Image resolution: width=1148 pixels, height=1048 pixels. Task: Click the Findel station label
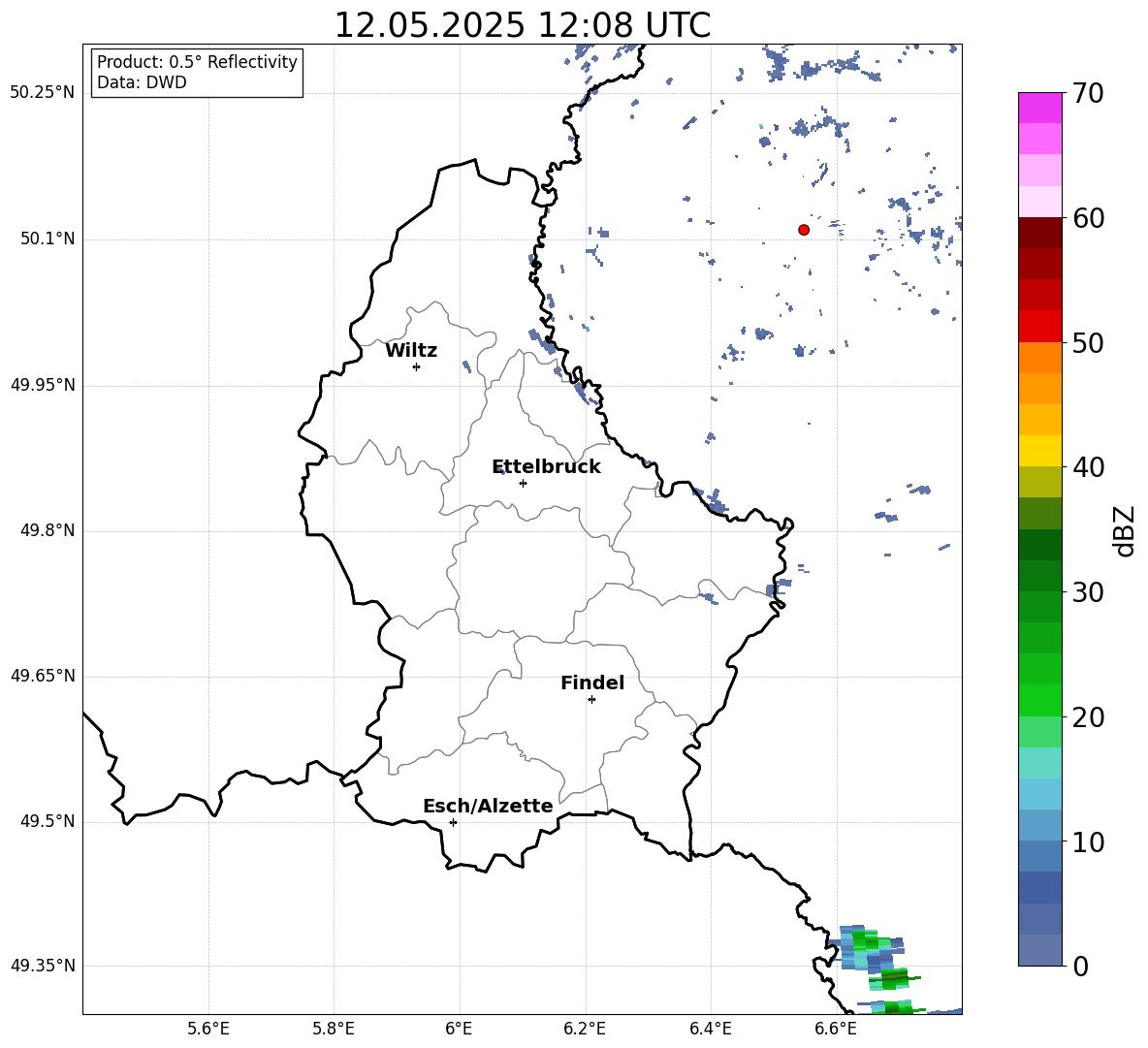tap(592, 683)
